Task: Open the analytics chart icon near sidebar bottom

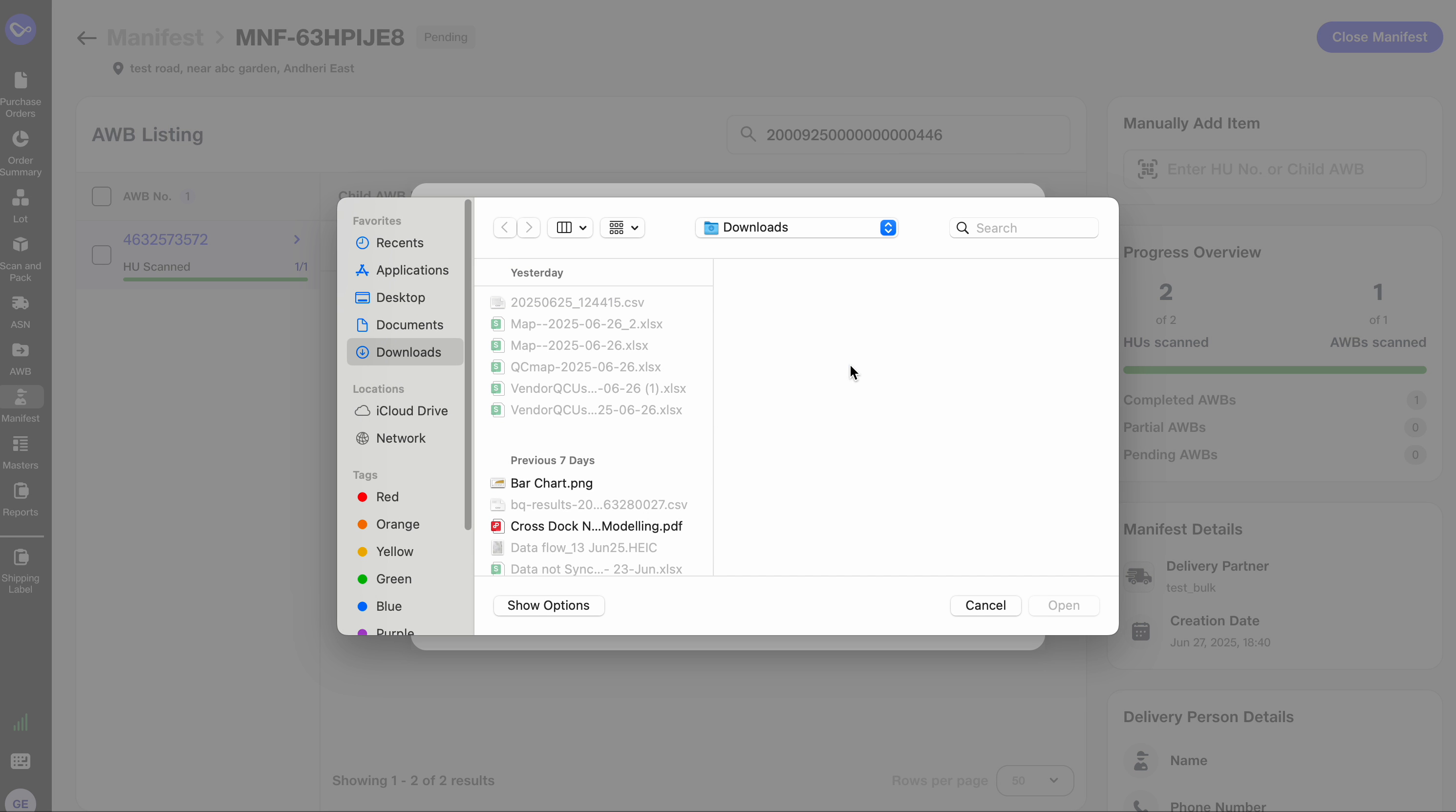Action: pos(21,722)
